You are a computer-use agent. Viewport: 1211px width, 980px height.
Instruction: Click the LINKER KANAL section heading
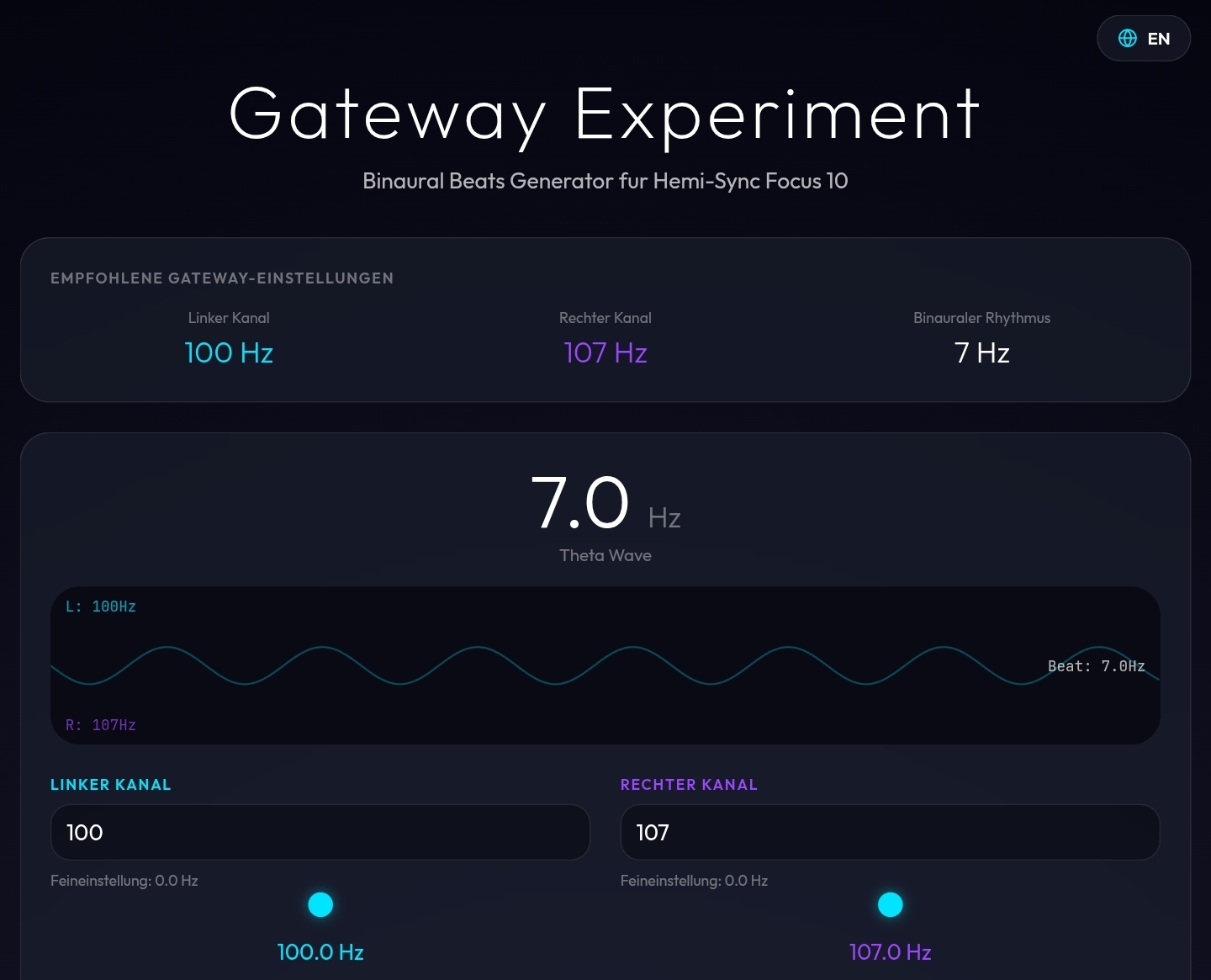(x=110, y=784)
